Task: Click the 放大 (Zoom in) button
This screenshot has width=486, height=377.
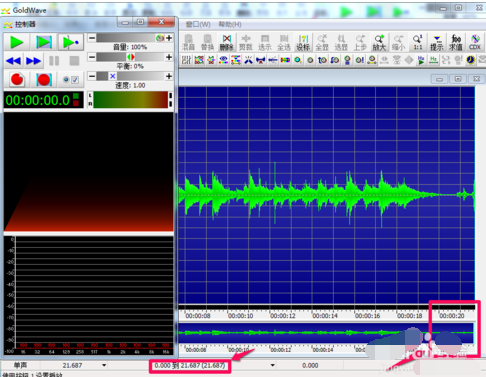Action: [379, 43]
